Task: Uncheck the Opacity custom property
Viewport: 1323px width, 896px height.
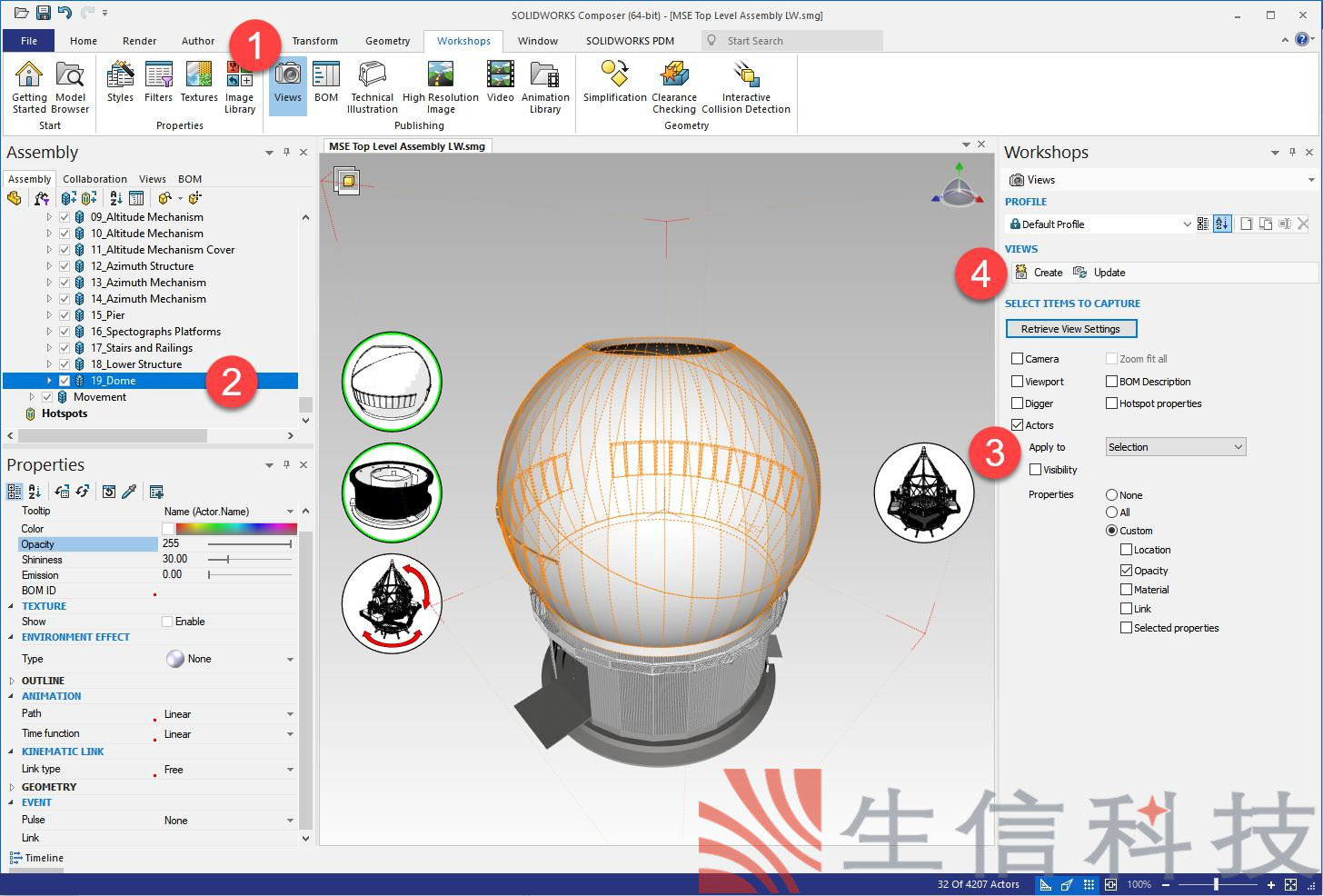Action: tap(1127, 571)
